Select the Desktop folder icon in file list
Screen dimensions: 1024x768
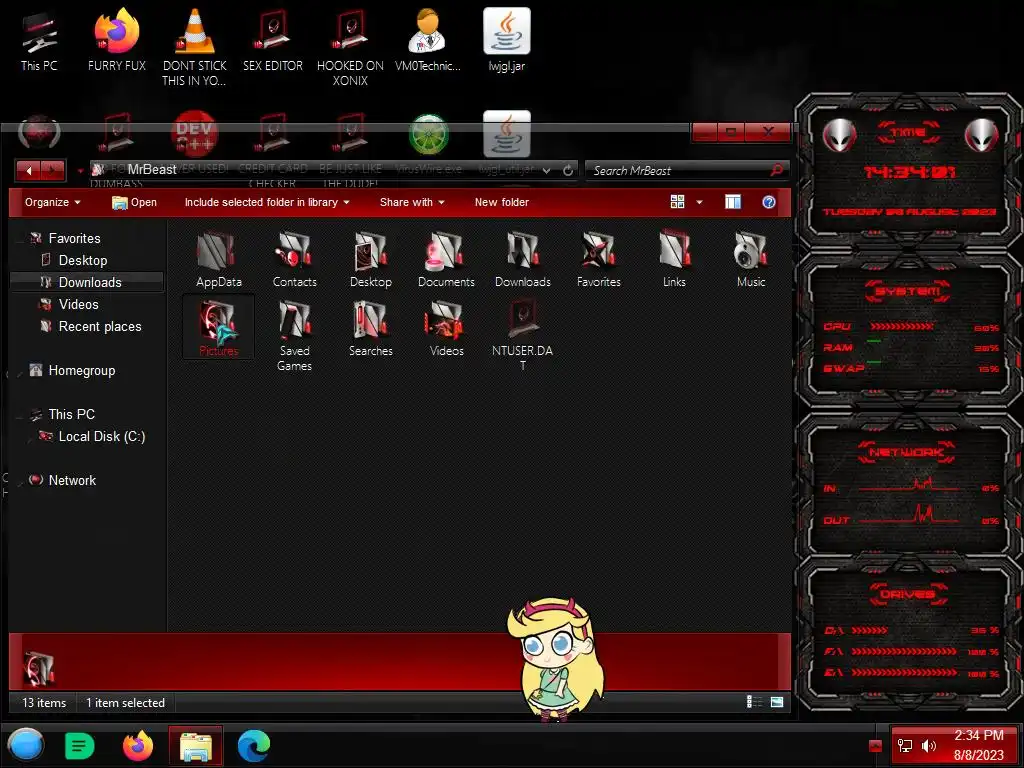370,259
